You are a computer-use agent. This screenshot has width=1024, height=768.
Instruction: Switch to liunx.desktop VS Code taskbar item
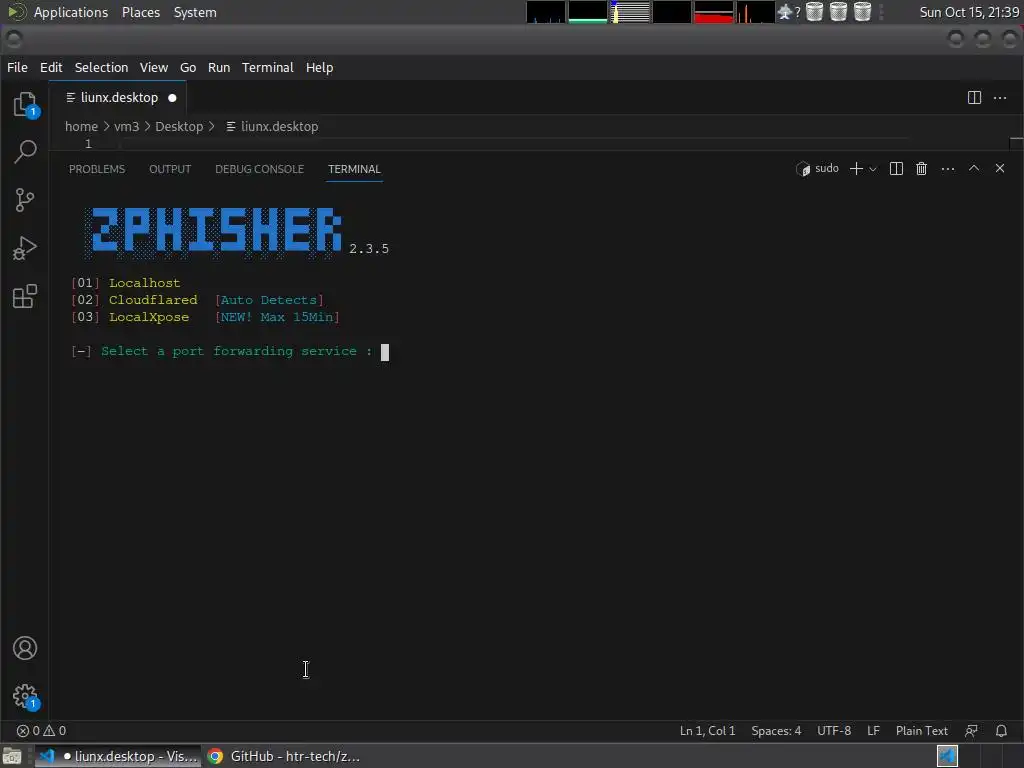coord(118,756)
